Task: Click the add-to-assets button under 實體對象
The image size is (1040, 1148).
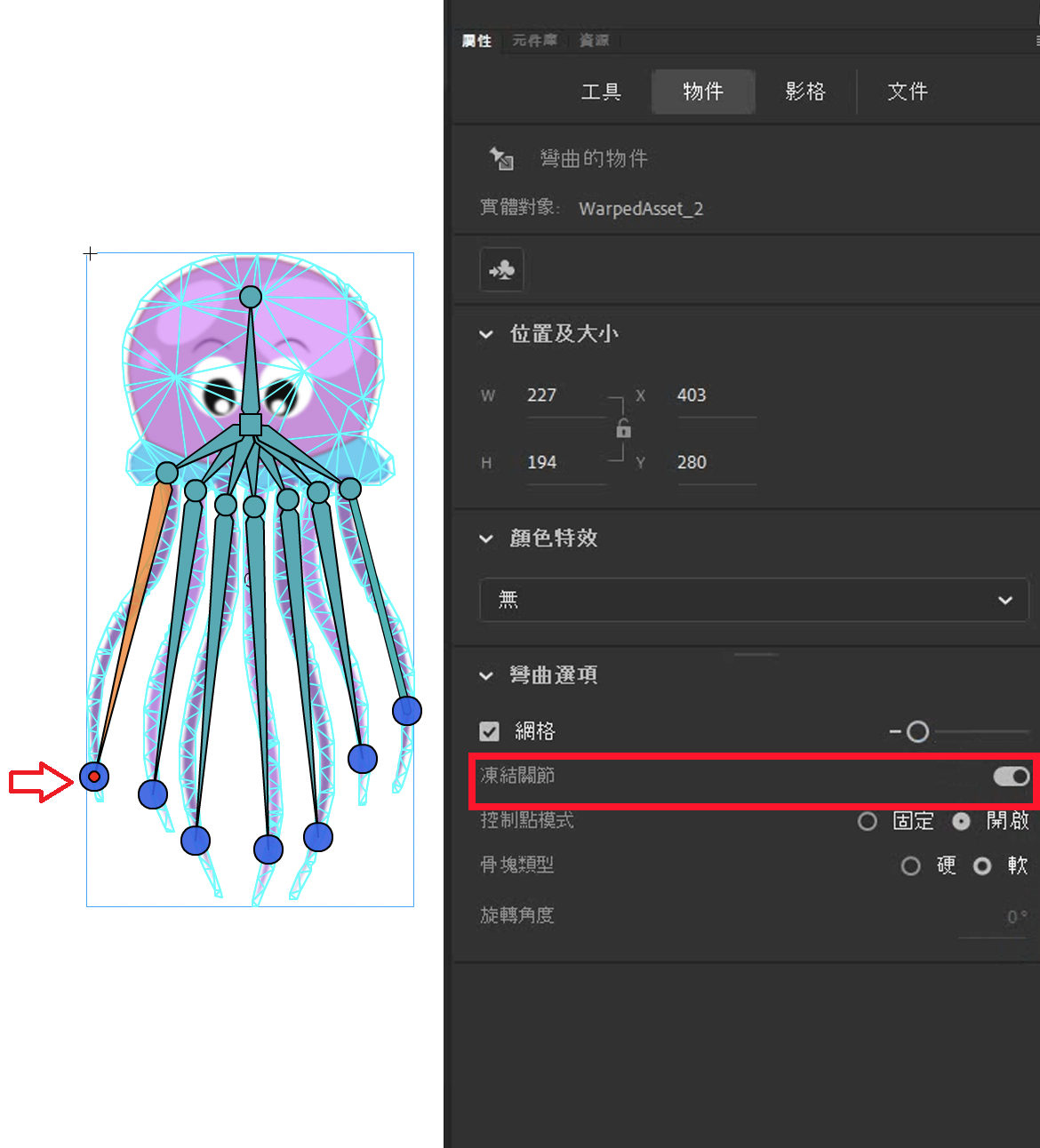Action: pos(501,269)
